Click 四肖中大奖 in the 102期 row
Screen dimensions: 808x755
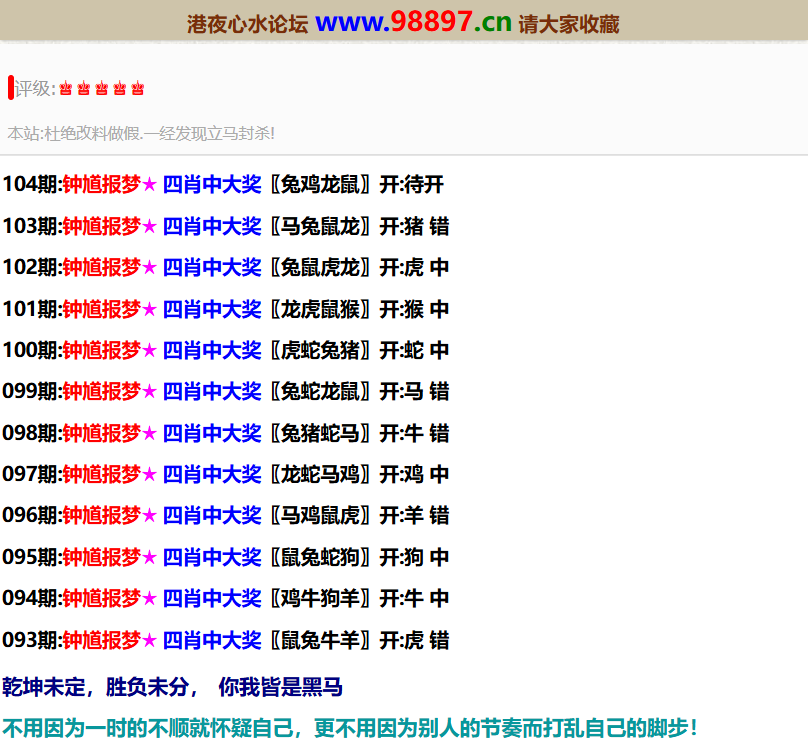(x=211, y=268)
